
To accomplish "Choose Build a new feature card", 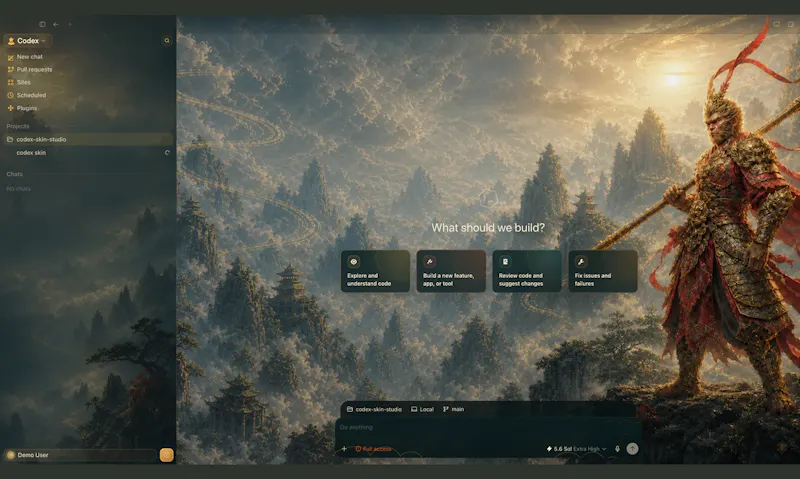I will tap(451, 271).
